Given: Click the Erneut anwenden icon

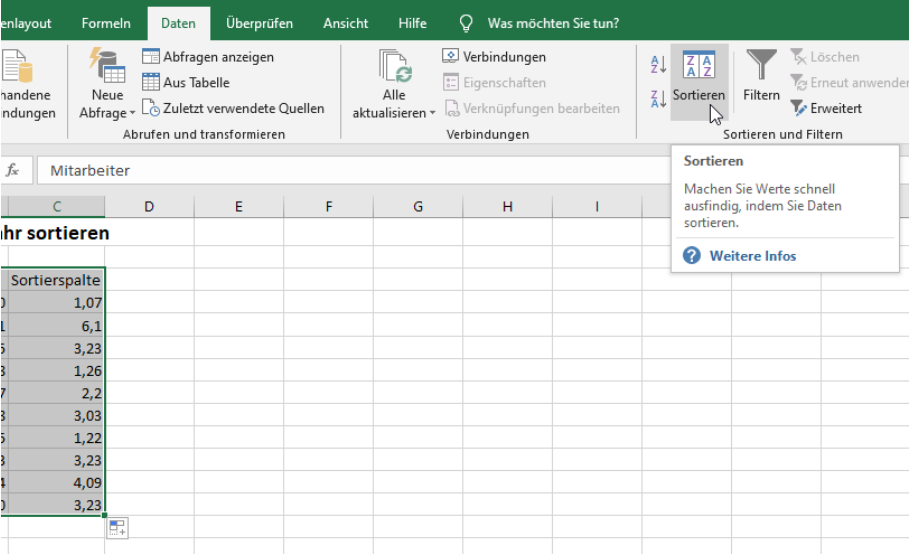Looking at the screenshot, I should [798, 83].
